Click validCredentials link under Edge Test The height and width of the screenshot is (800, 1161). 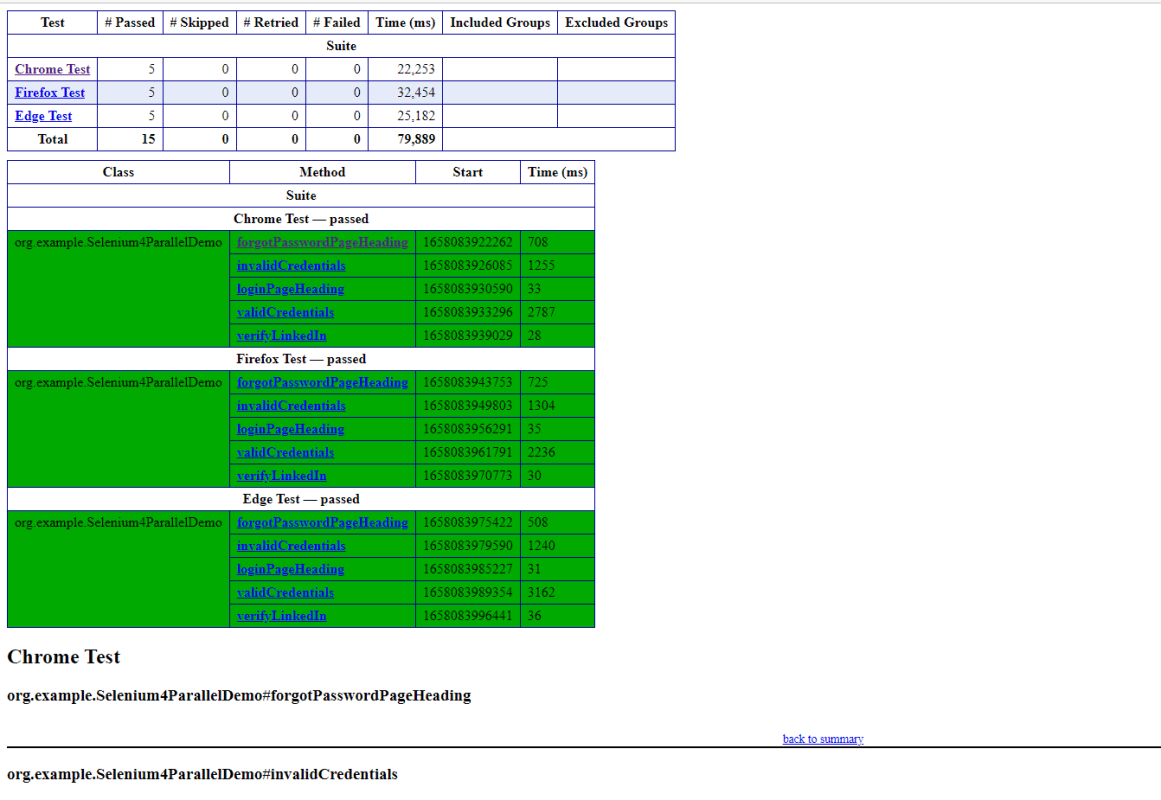click(x=285, y=592)
